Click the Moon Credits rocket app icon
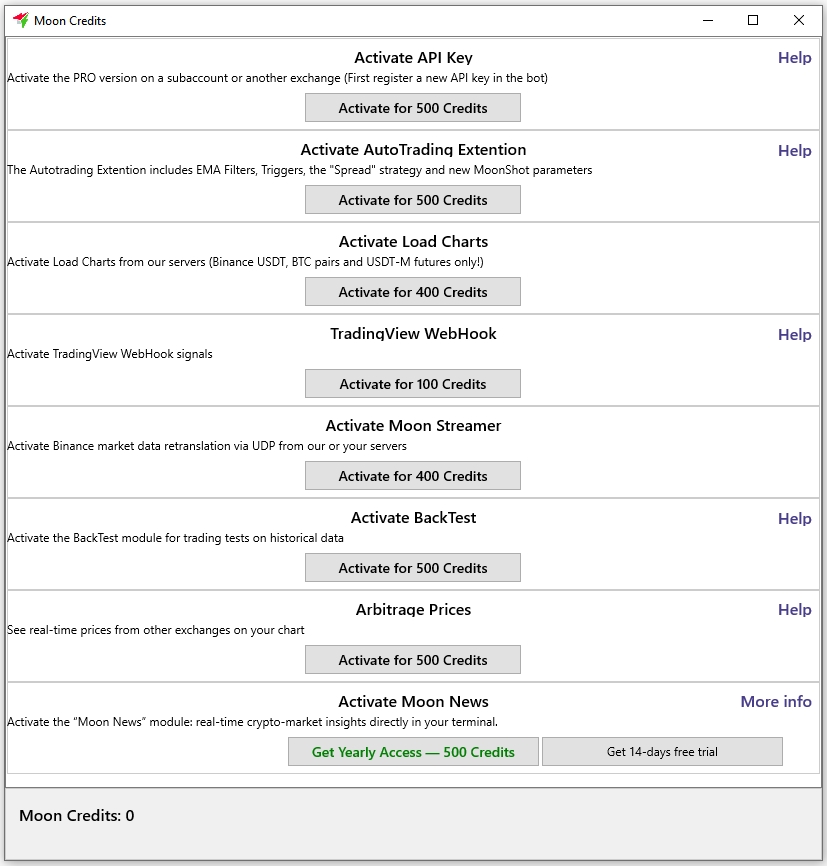This screenshot has height=866, width=827. 21,20
